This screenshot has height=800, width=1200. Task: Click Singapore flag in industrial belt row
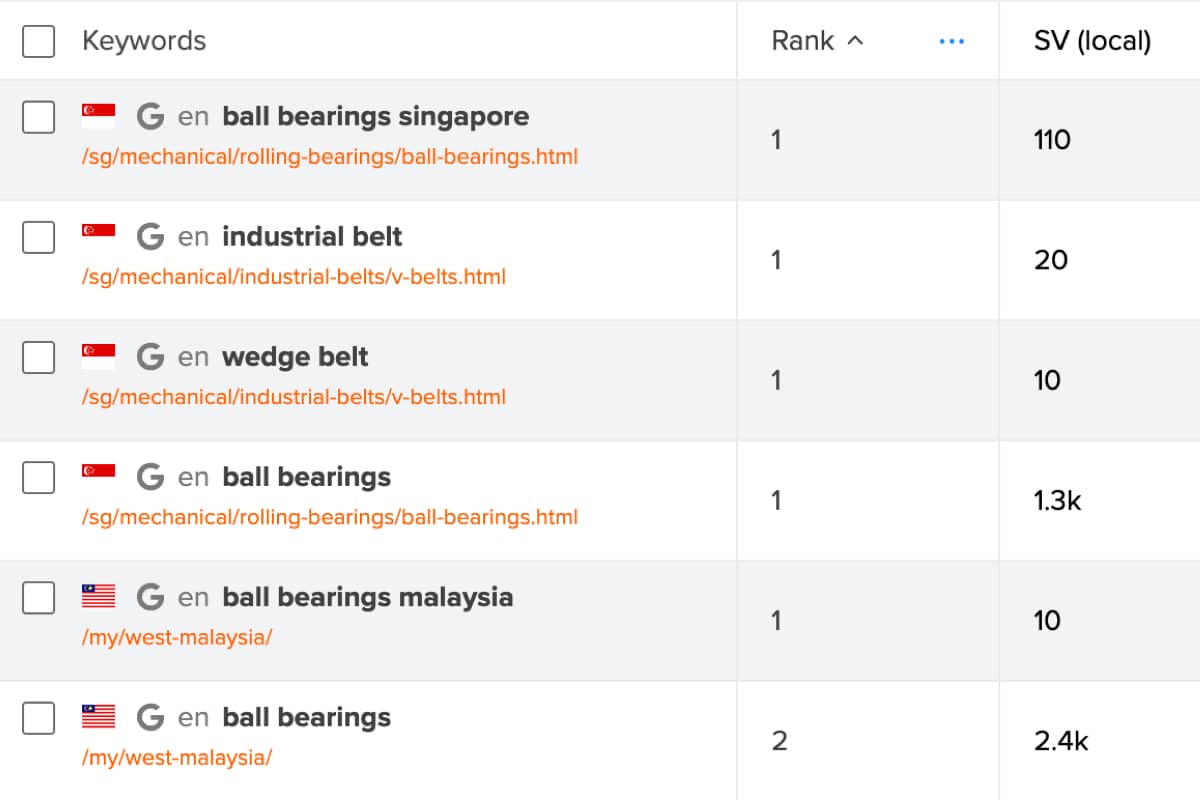click(99, 236)
